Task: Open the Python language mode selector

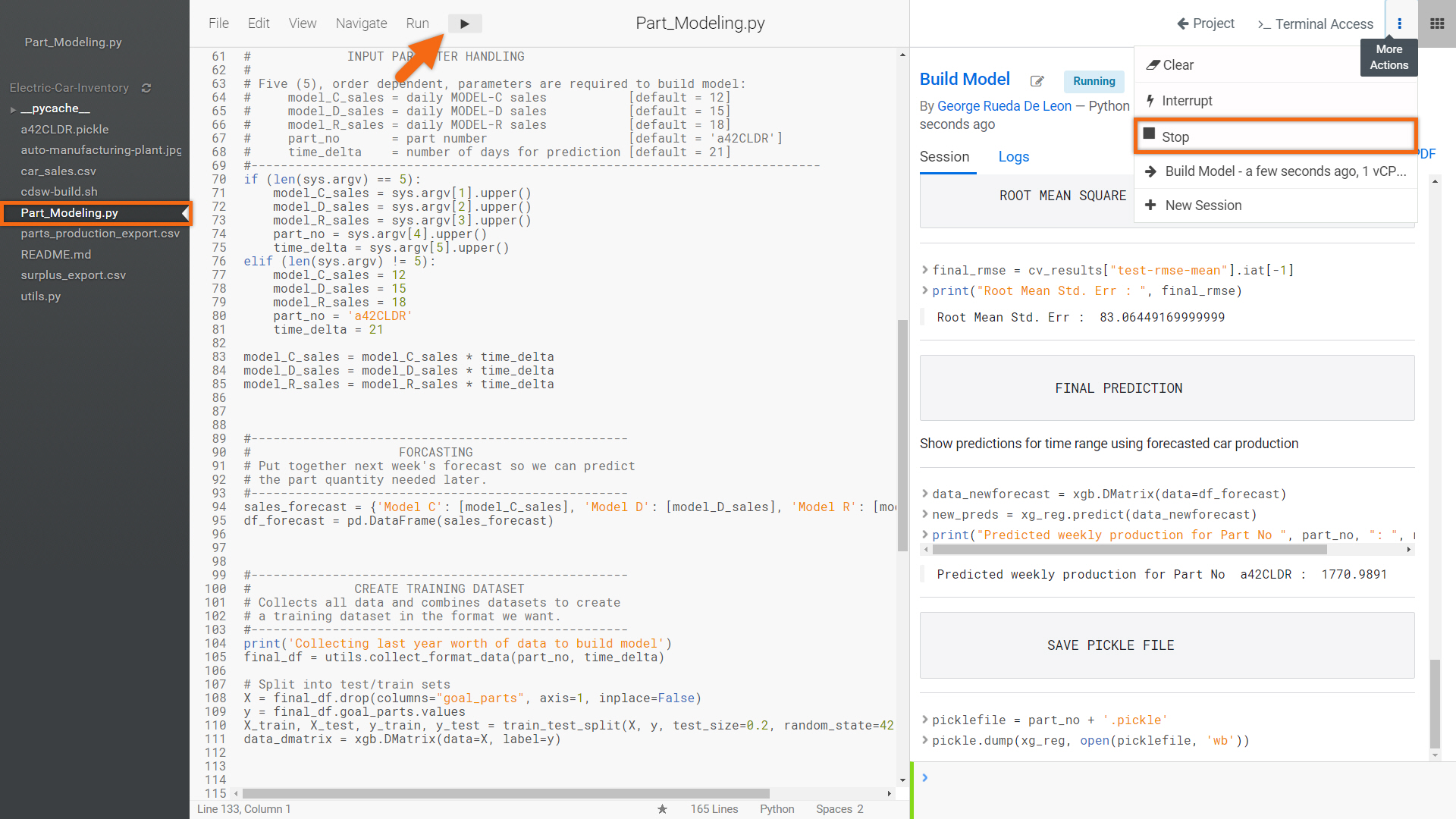Action: 777,809
